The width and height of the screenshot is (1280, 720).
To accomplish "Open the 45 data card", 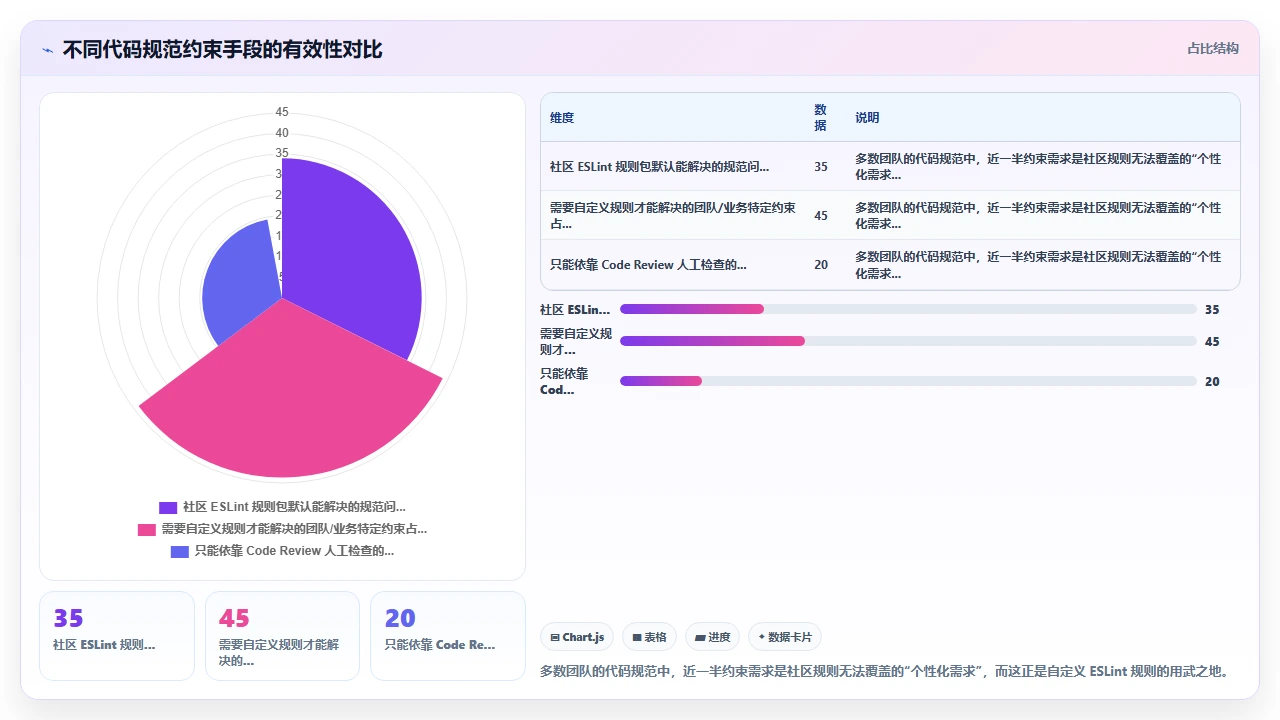I will pos(282,636).
